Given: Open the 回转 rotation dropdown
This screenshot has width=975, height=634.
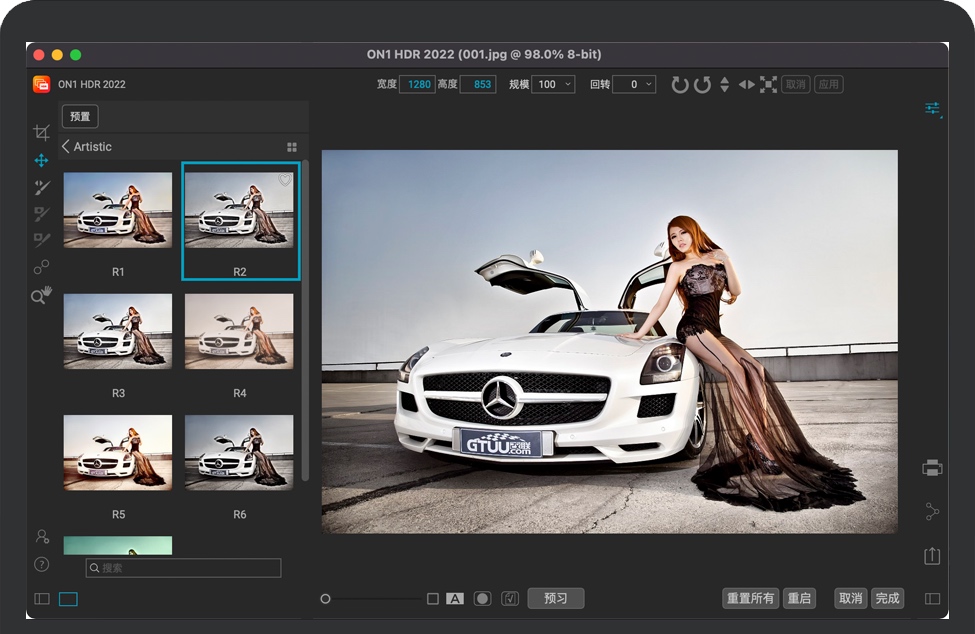Looking at the screenshot, I should coord(634,85).
